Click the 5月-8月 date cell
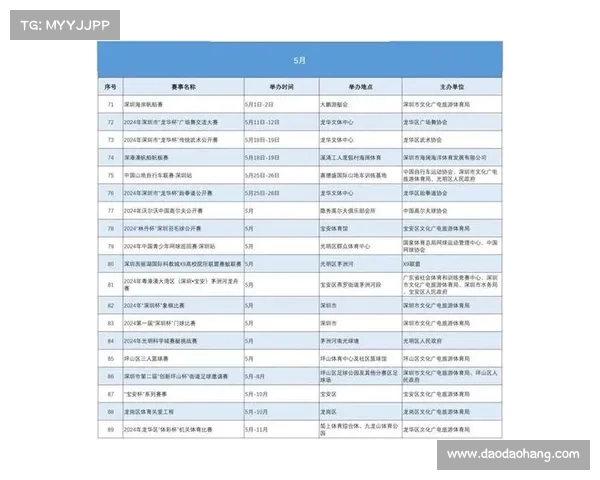 coord(254,376)
